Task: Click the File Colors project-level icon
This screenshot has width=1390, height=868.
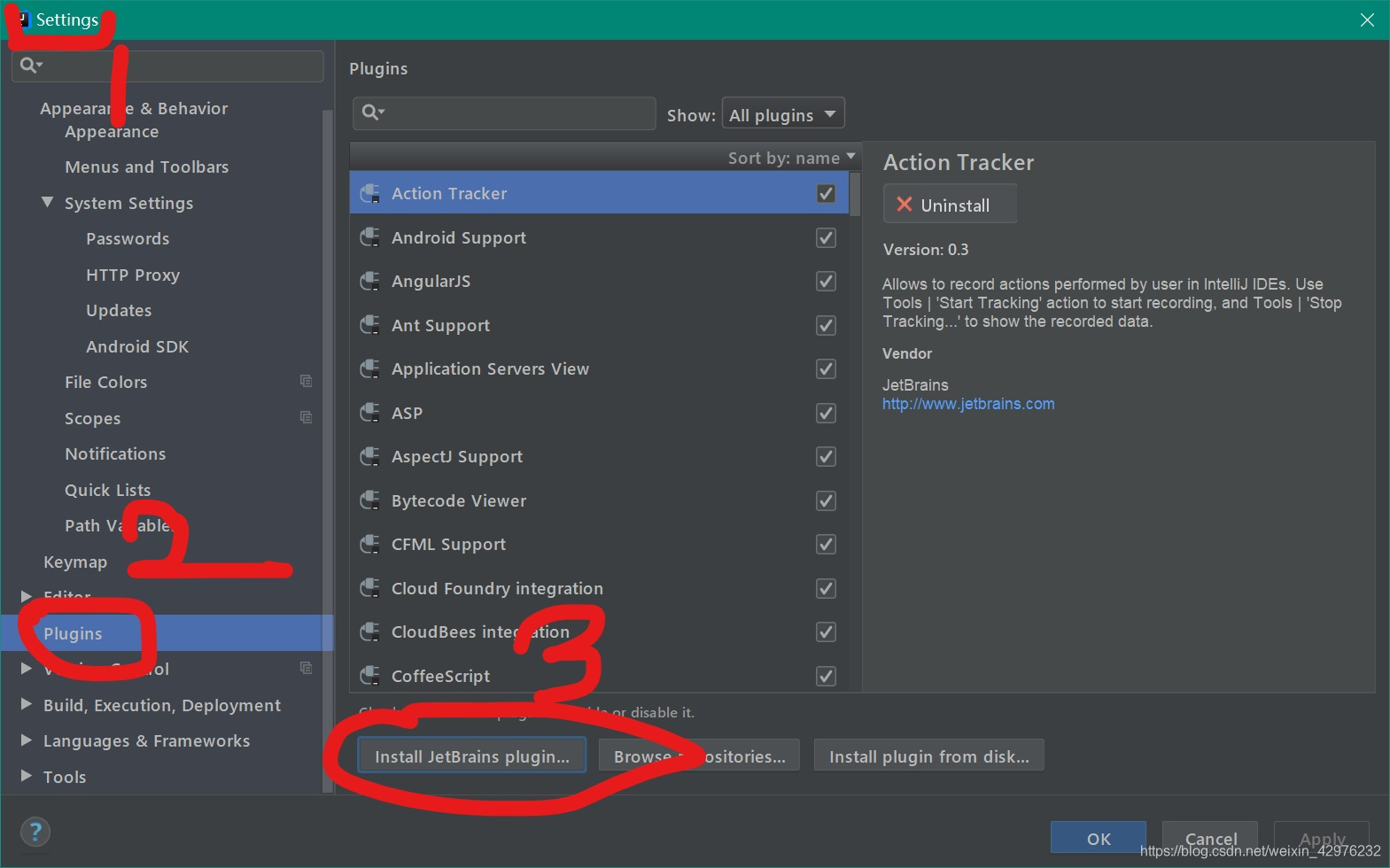Action: (306, 381)
